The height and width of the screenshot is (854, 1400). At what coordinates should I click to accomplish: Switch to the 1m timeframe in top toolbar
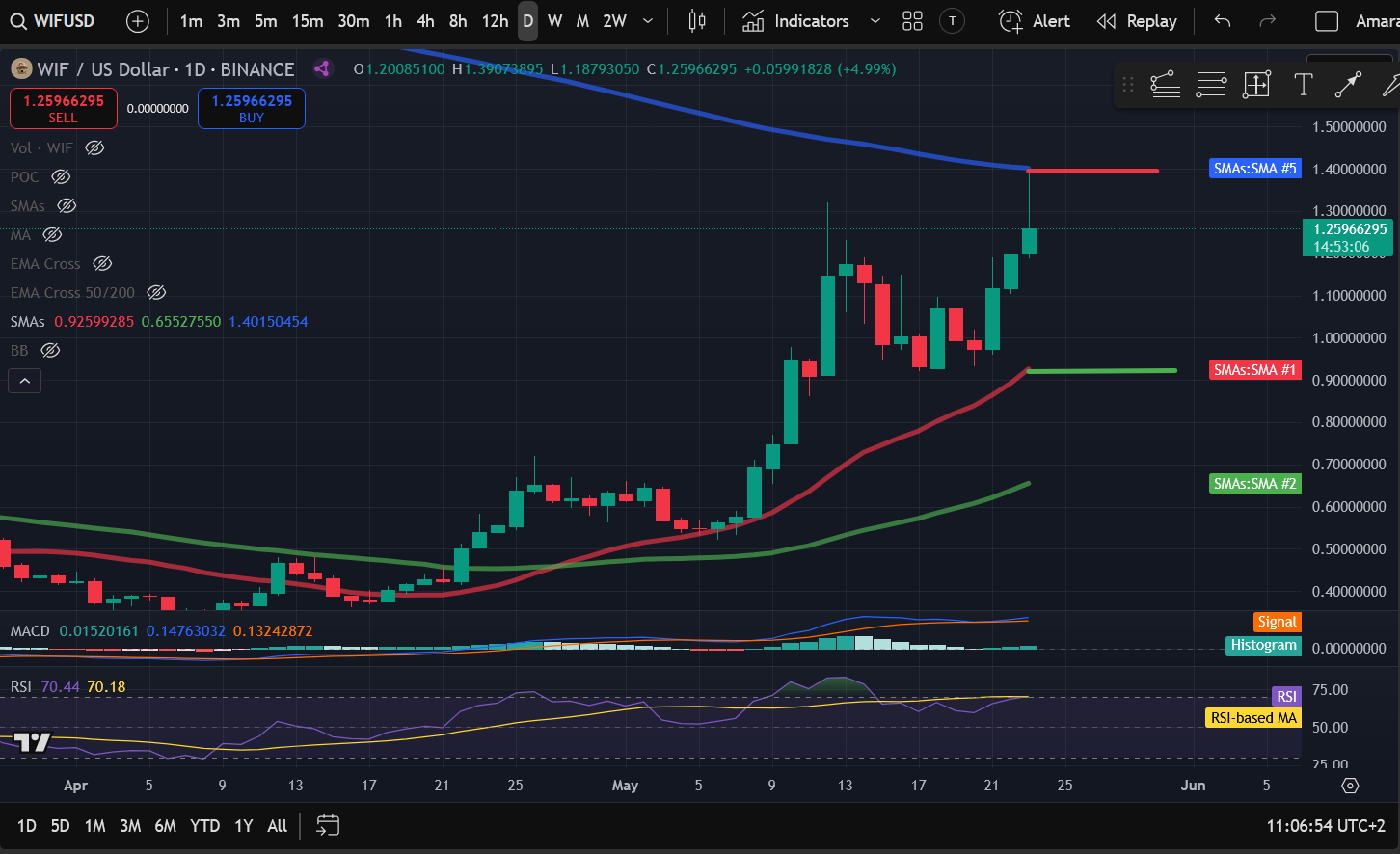tap(191, 21)
